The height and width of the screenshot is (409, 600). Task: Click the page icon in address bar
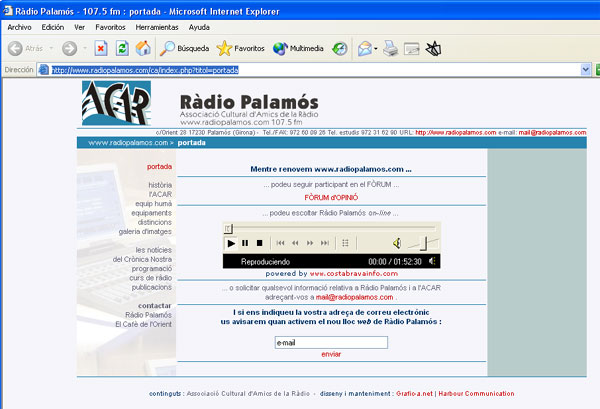44,70
